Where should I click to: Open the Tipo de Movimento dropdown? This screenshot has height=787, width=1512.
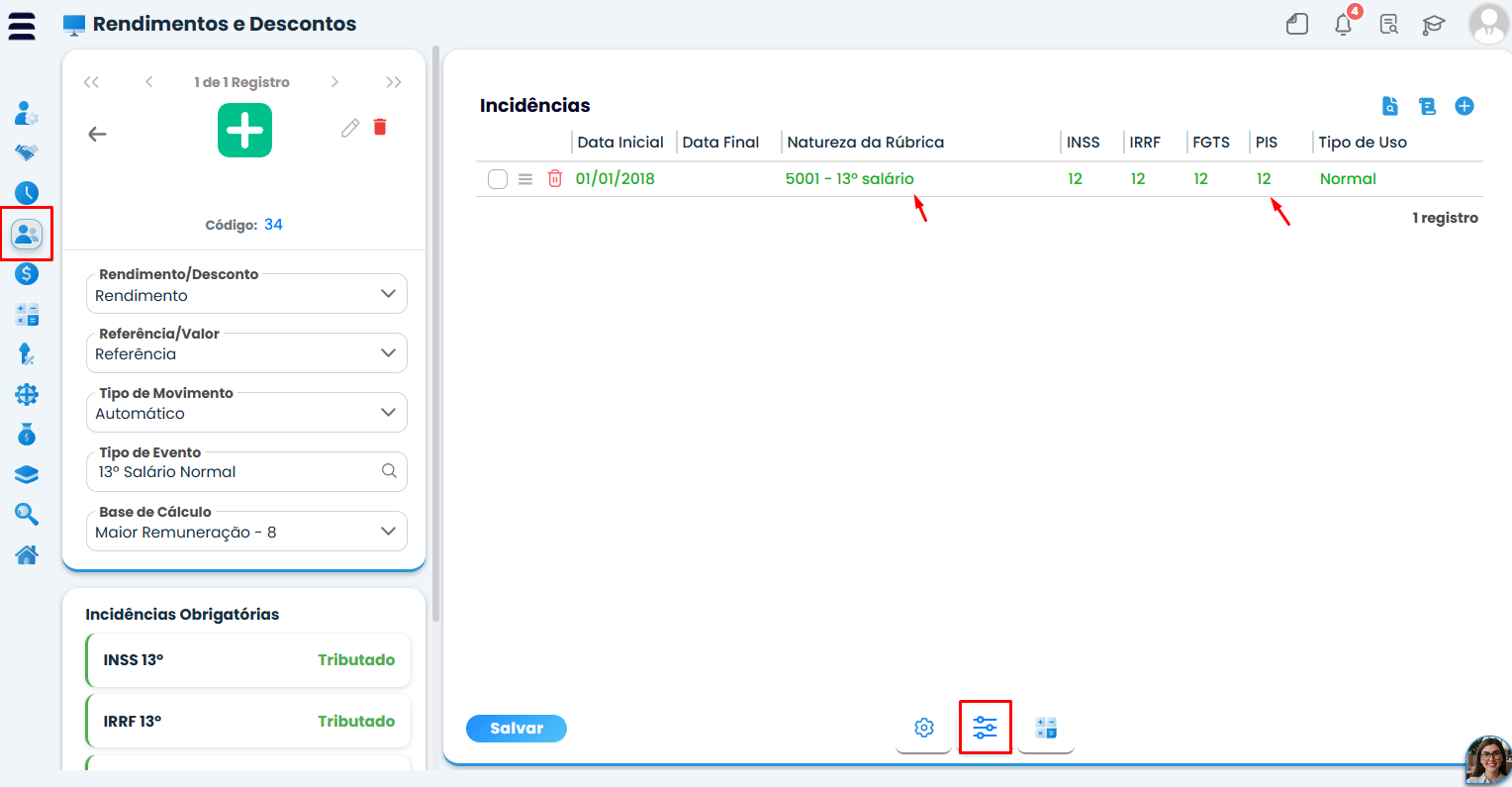(247, 413)
